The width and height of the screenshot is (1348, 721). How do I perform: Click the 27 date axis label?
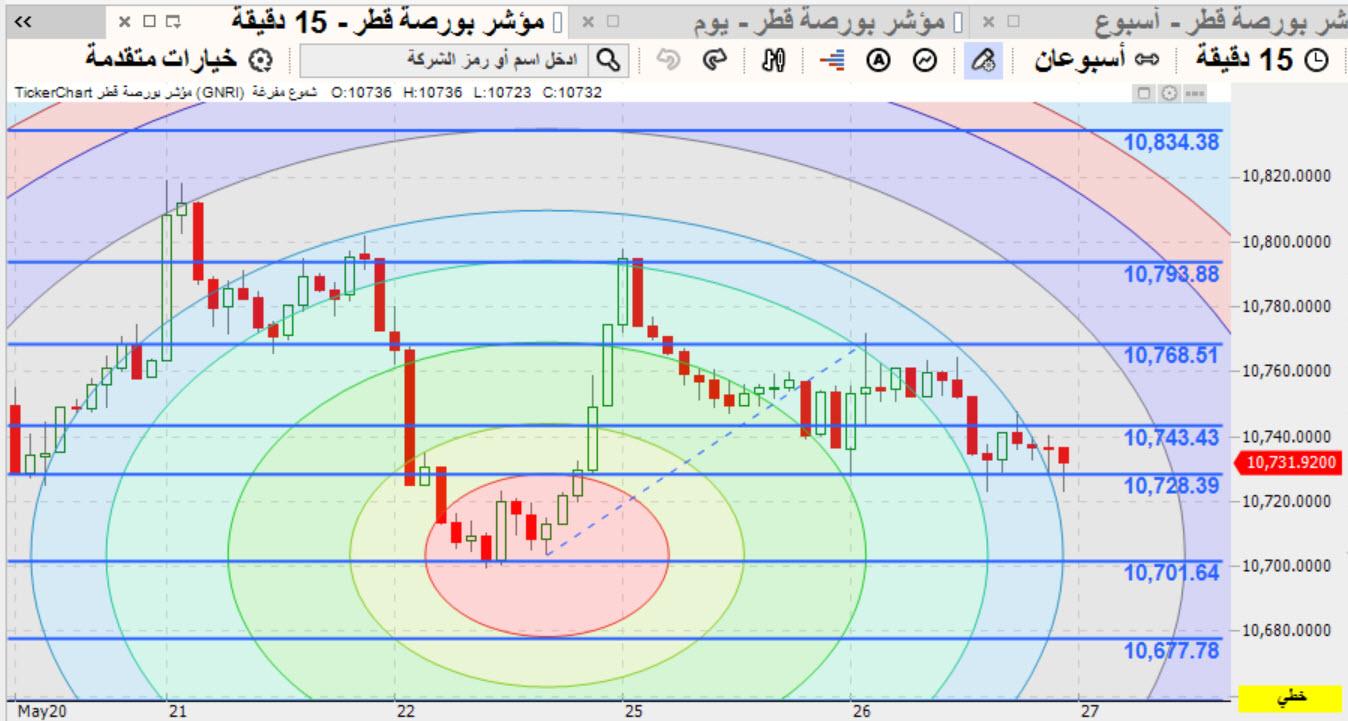pos(1089,711)
